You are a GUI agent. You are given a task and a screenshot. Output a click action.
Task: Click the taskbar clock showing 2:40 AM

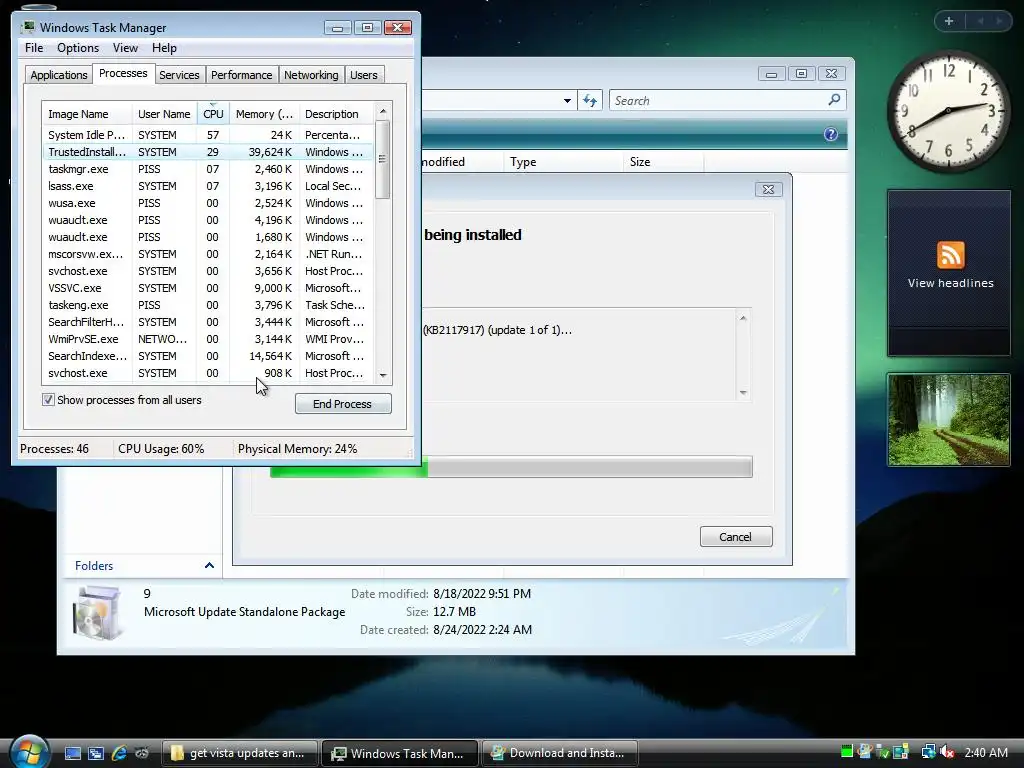click(985, 752)
